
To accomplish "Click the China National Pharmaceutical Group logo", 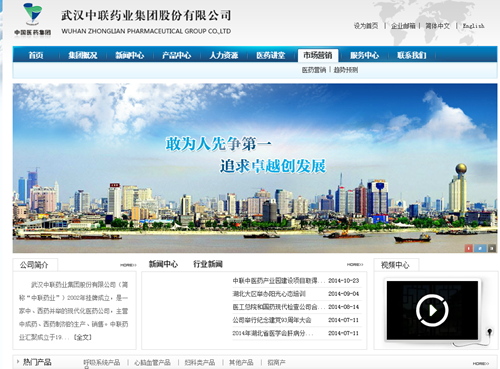I will click(33, 19).
